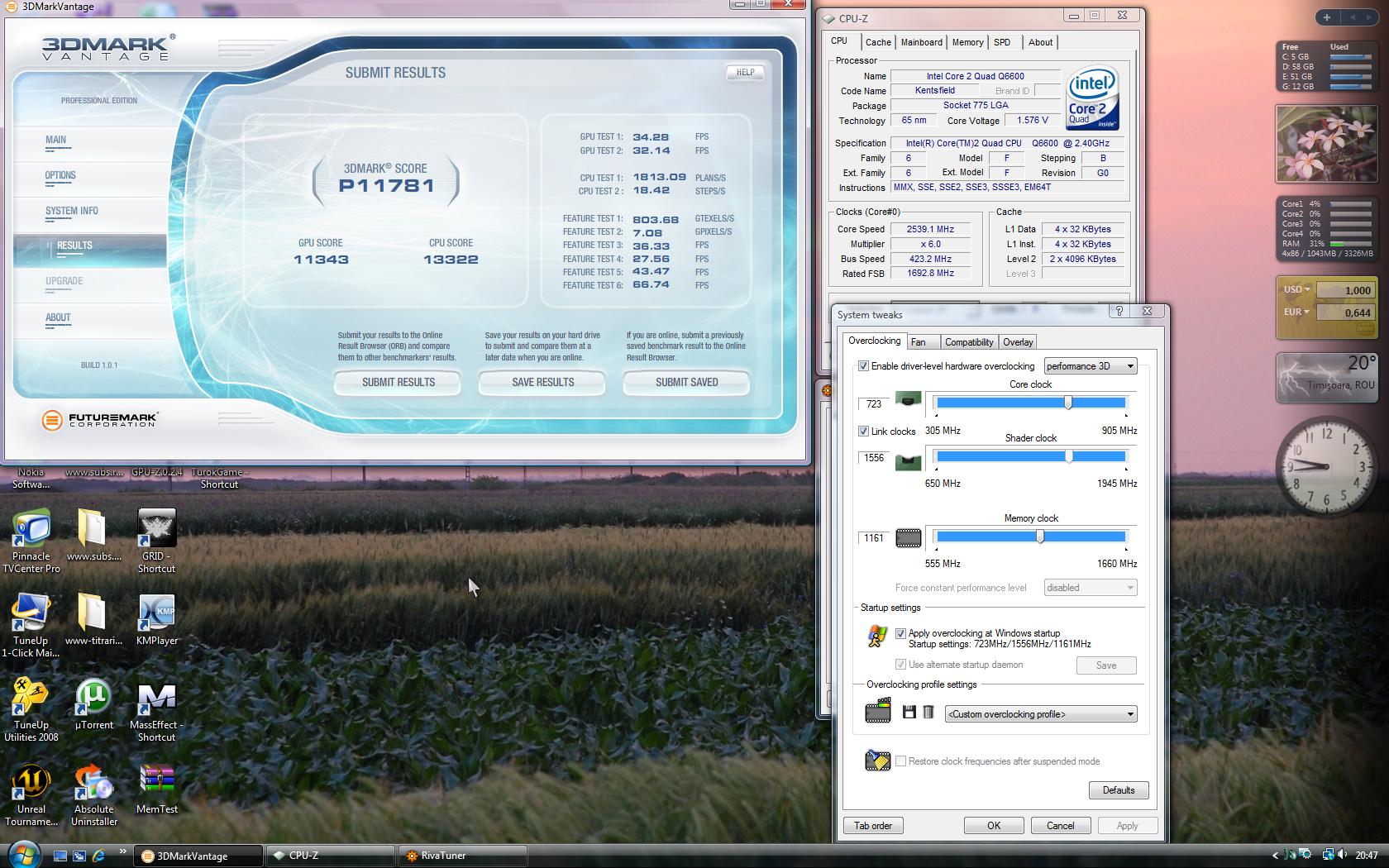The height and width of the screenshot is (868, 1389).
Task: Click the Memory clock slider handle
Action: pyautogui.click(x=1040, y=537)
